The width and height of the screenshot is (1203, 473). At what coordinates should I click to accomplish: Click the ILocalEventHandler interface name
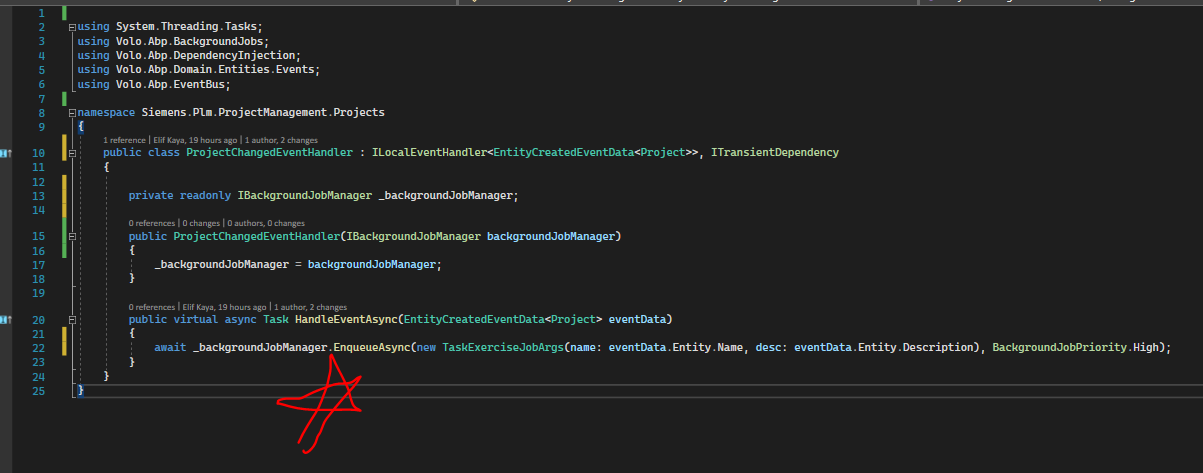tap(430, 153)
